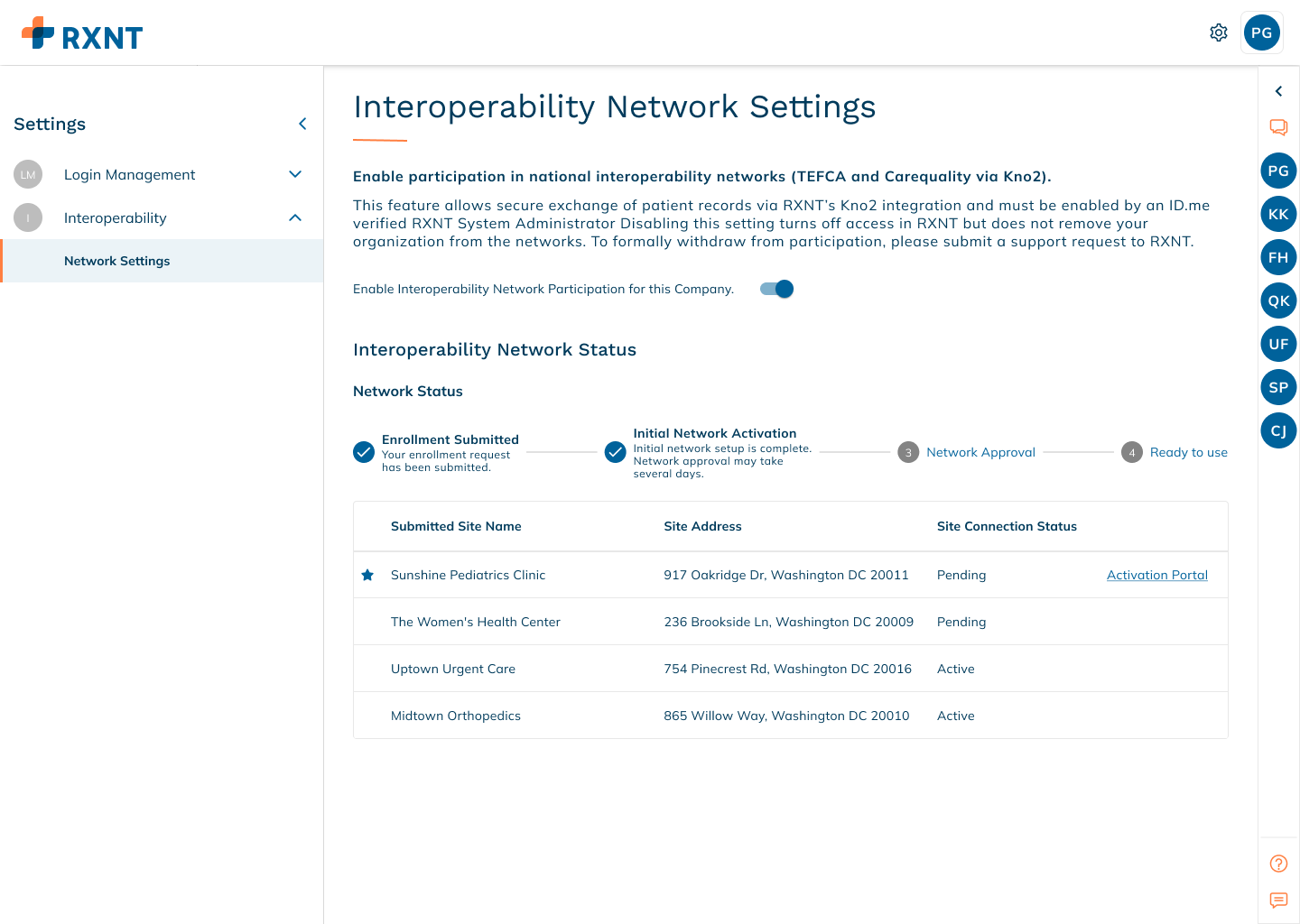The width and height of the screenshot is (1300, 924).
Task: Click the star icon for Sunshine Pediatrics Clinic
Action: pos(367,575)
